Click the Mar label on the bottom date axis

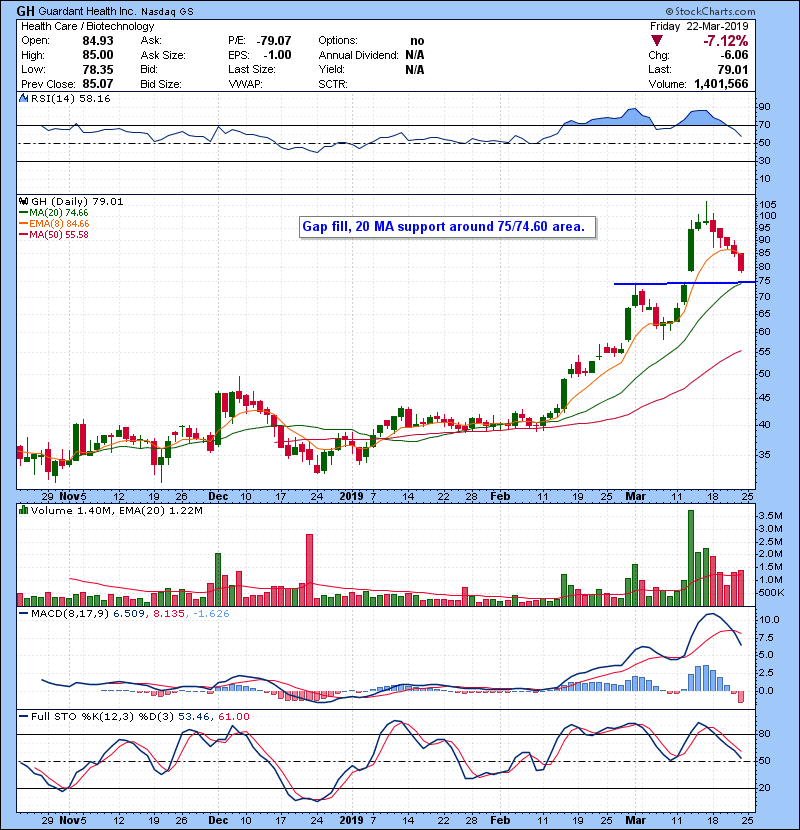click(635, 820)
